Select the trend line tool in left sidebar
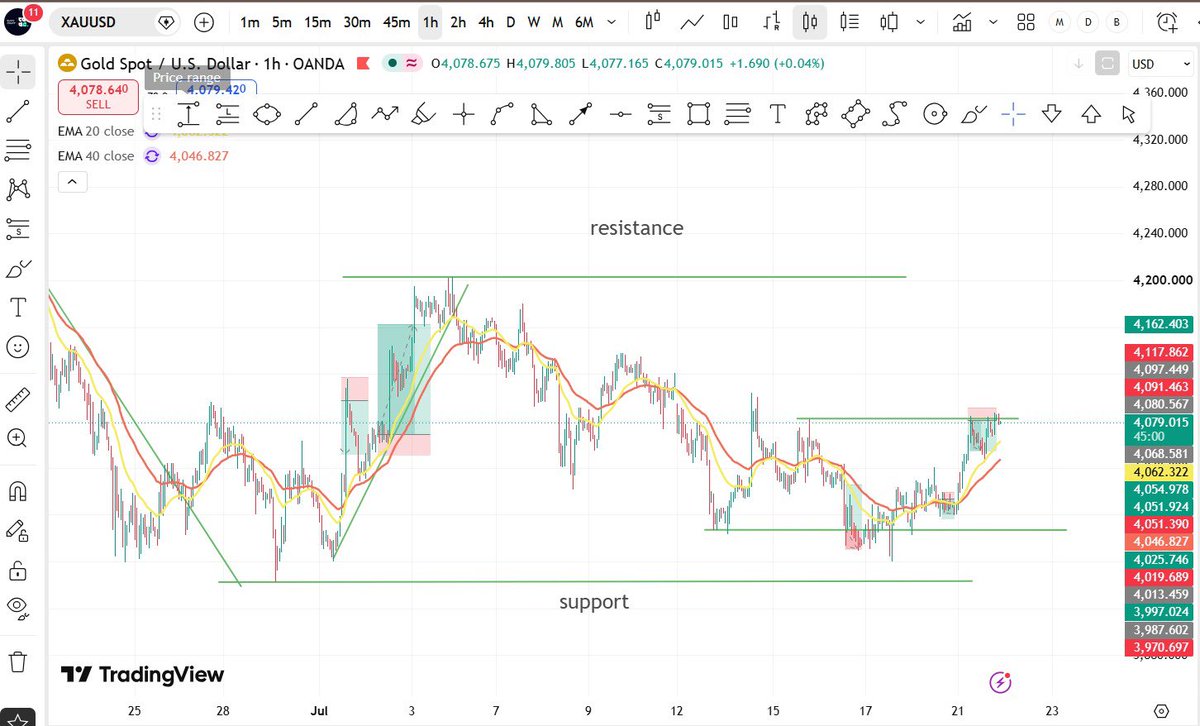 tap(18, 112)
